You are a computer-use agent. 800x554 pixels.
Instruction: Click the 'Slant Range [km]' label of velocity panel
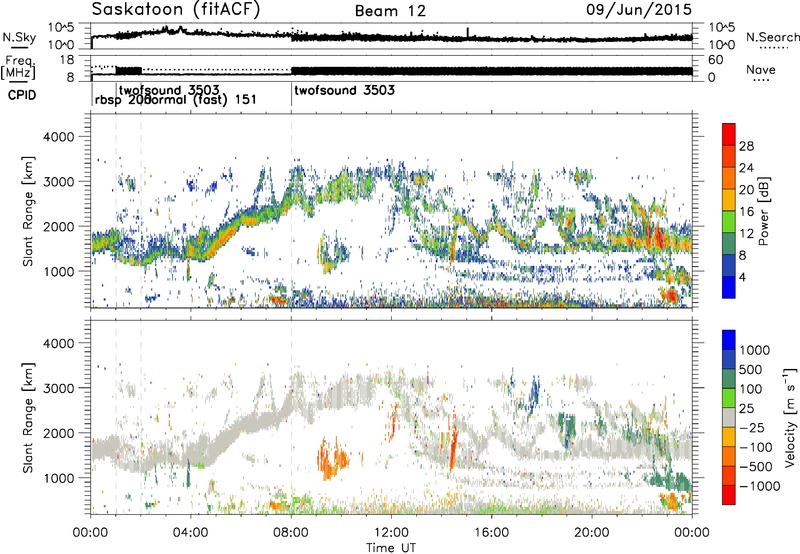pos(28,417)
